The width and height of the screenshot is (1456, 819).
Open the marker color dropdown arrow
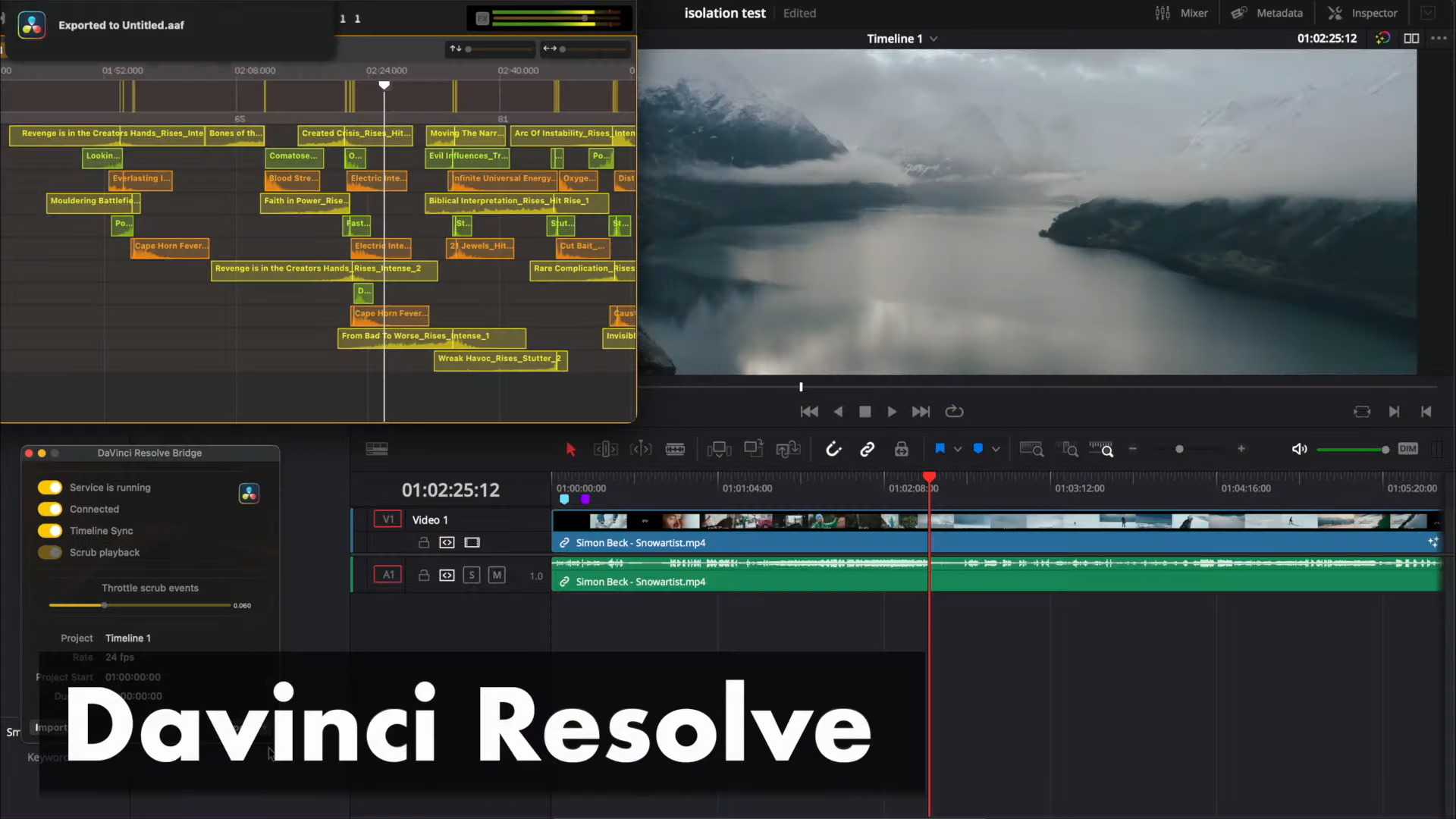pos(996,450)
